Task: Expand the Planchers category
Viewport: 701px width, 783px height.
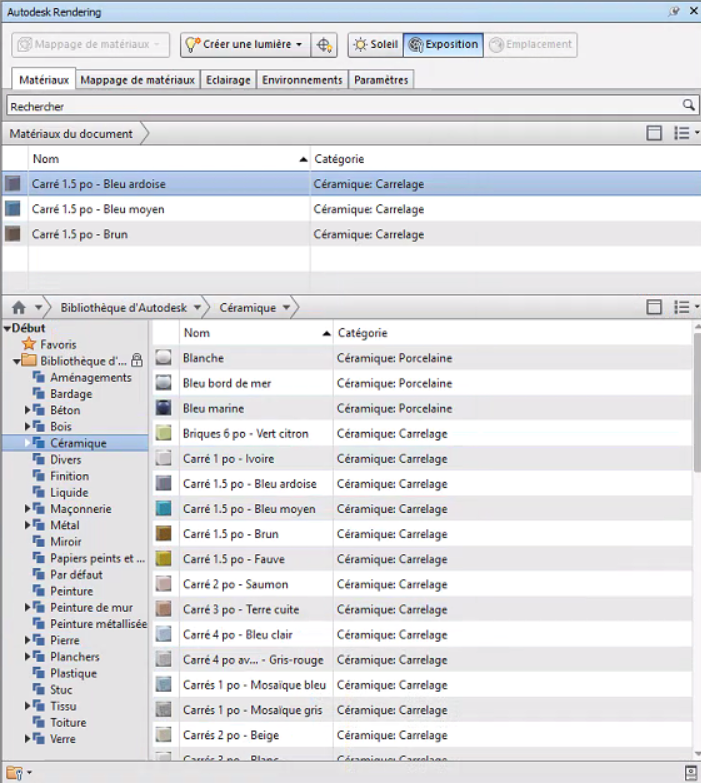Action: (27, 657)
